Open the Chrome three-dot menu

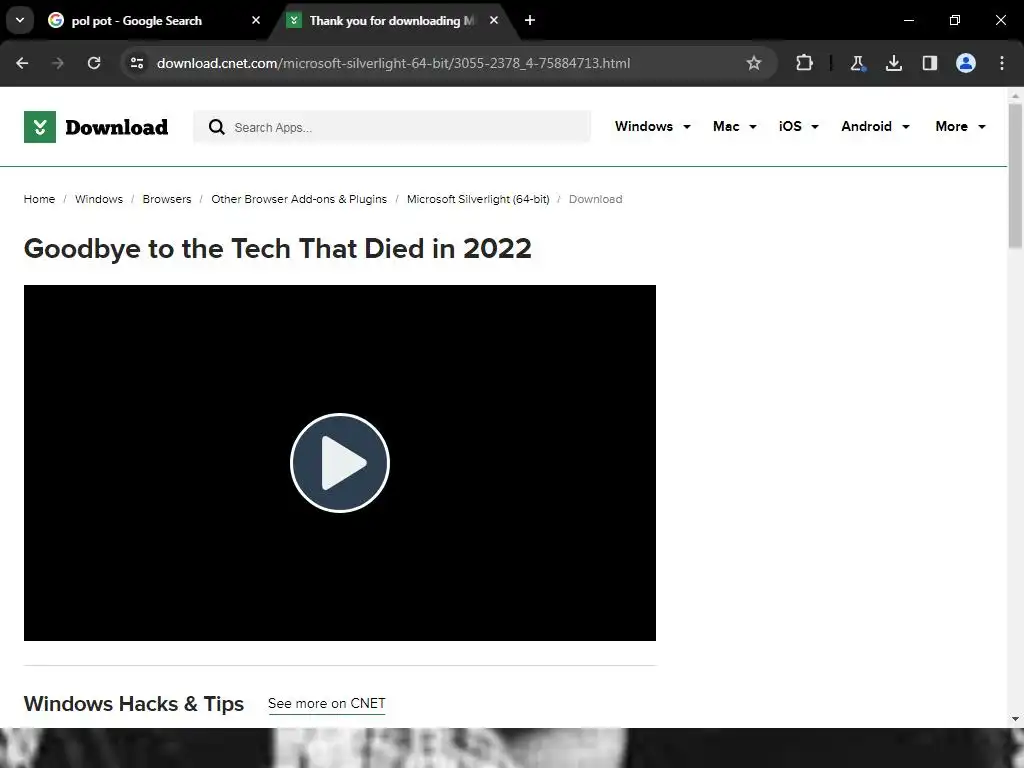coord(1002,63)
